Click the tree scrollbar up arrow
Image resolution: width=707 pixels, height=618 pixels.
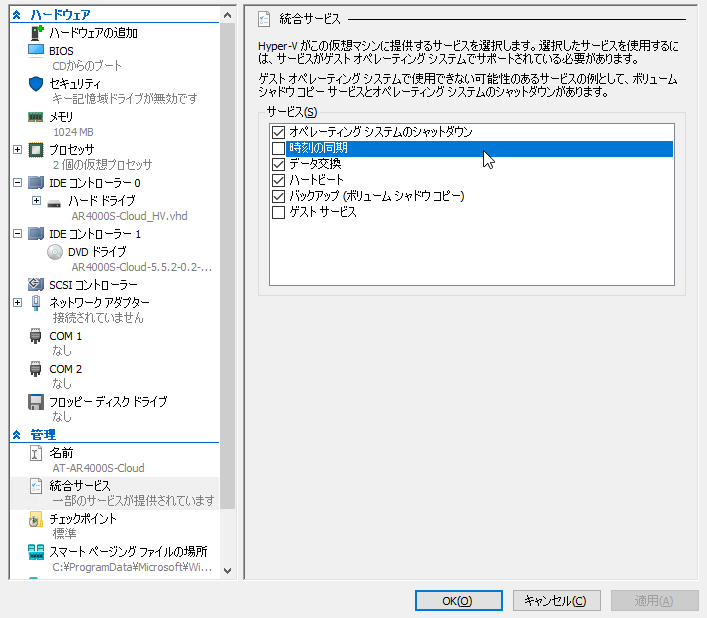(228, 16)
